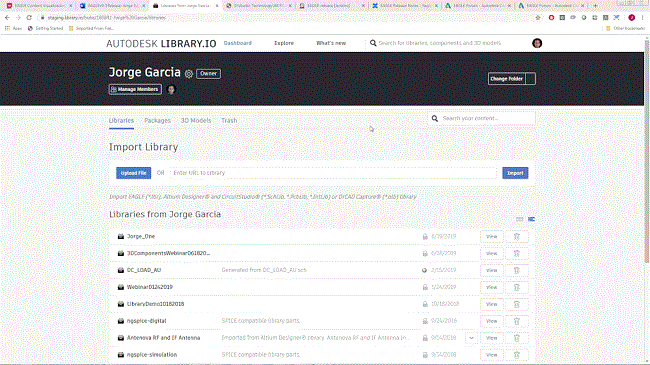
Task: Click the member avatar beside Manage Members
Action: pyautogui.click(x=171, y=89)
